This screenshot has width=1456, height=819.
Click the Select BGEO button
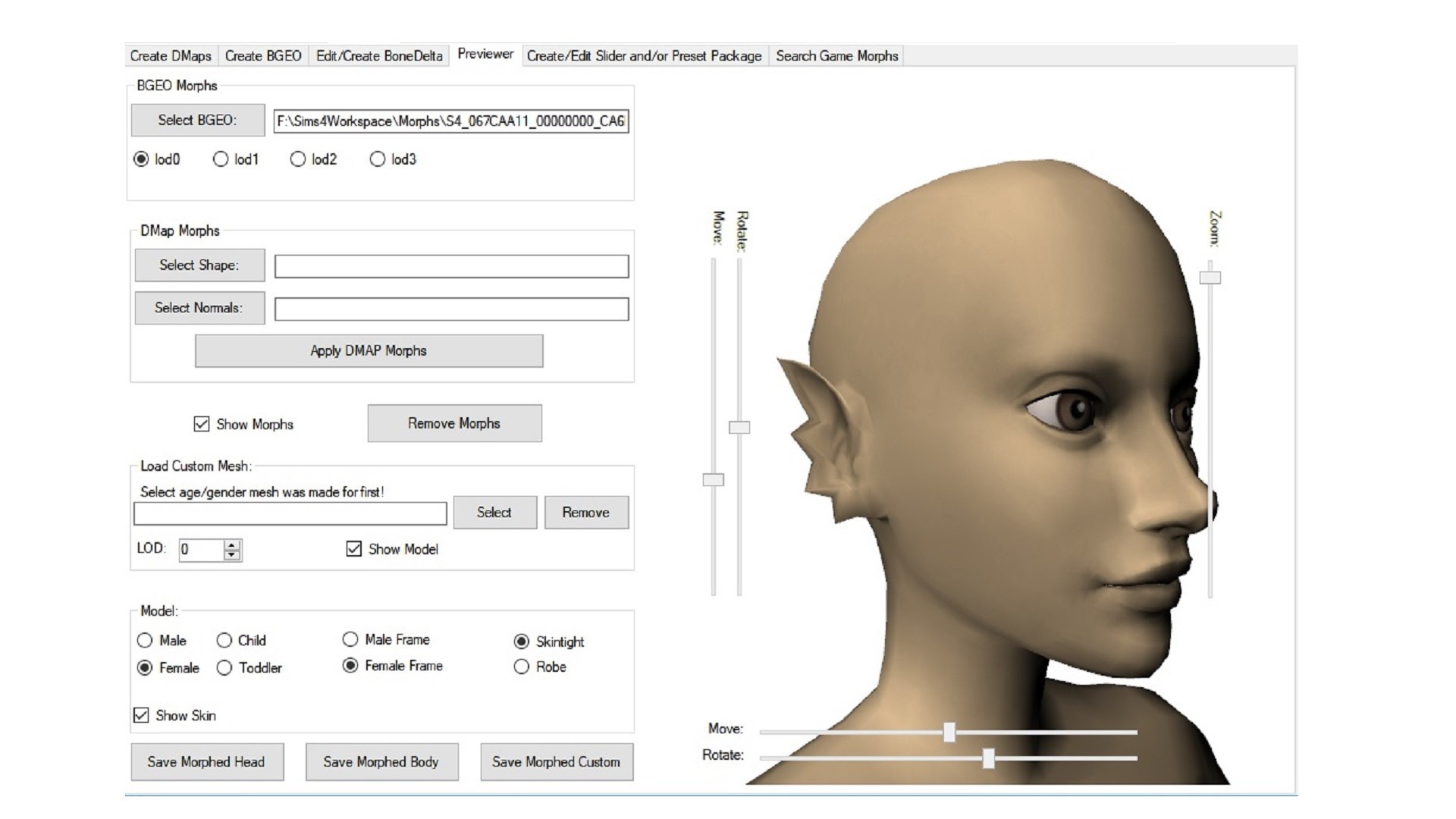(x=198, y=120)
